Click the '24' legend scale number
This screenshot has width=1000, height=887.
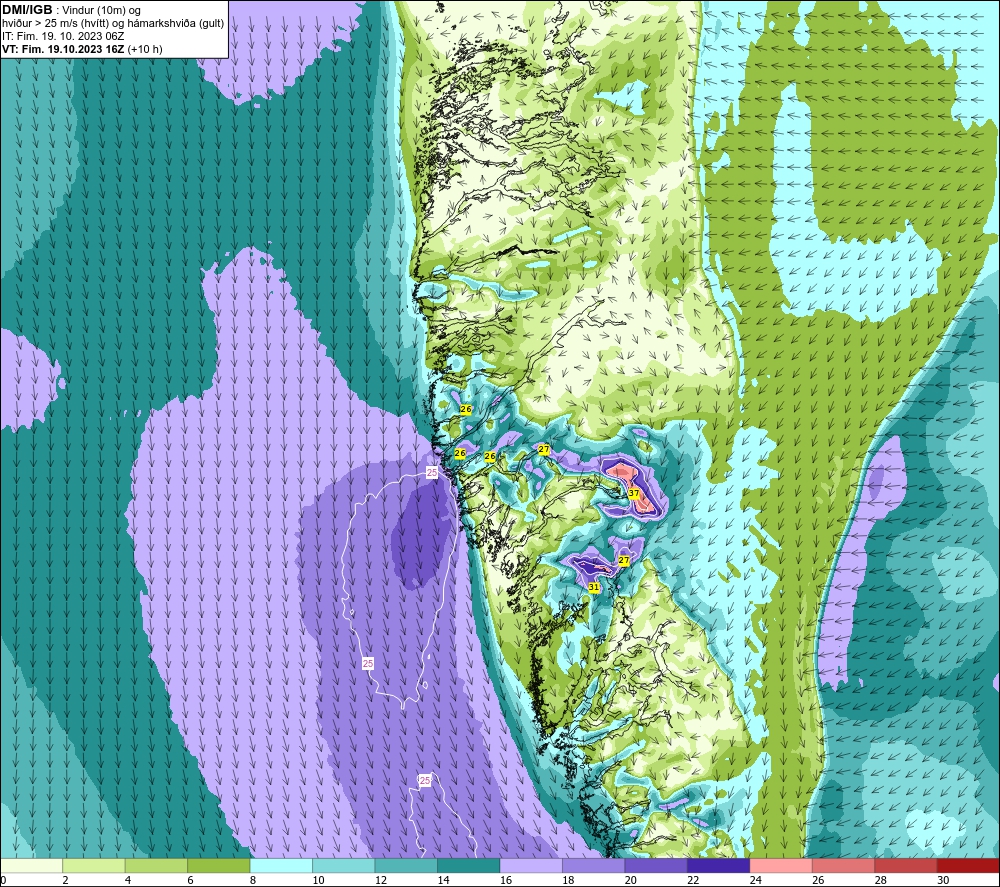(756, 880)
